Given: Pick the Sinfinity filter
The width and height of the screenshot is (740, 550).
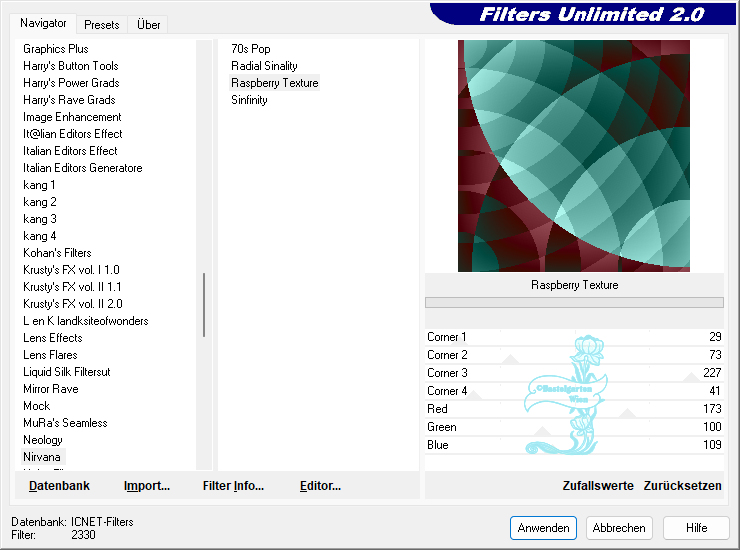Looking at the screenshot, I should point(250,100).
